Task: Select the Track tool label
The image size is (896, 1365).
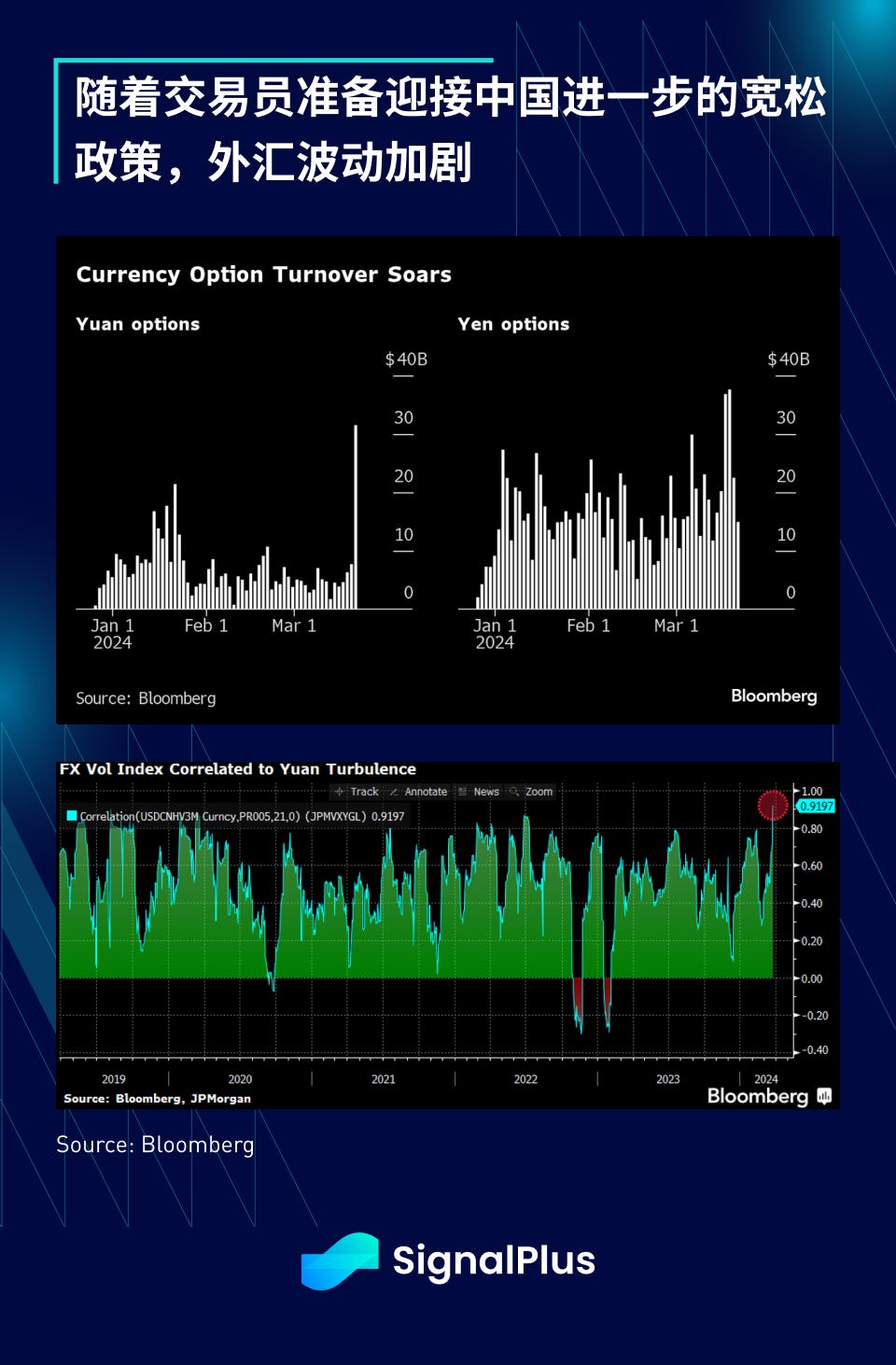Action: pyautogui.click(x=365, y=792)
